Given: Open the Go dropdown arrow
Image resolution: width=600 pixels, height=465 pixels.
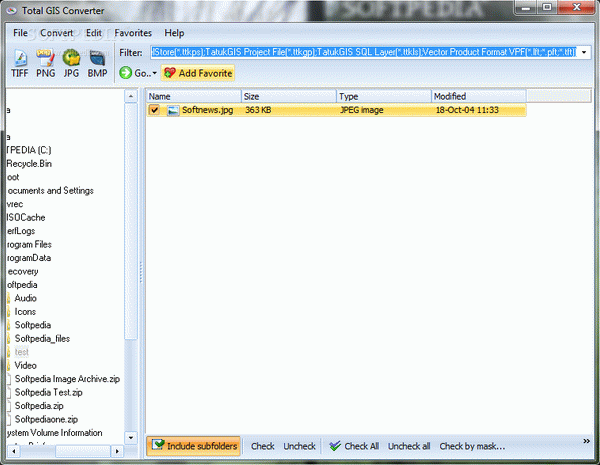Looking at the screenshot, I should coord(153,74).
